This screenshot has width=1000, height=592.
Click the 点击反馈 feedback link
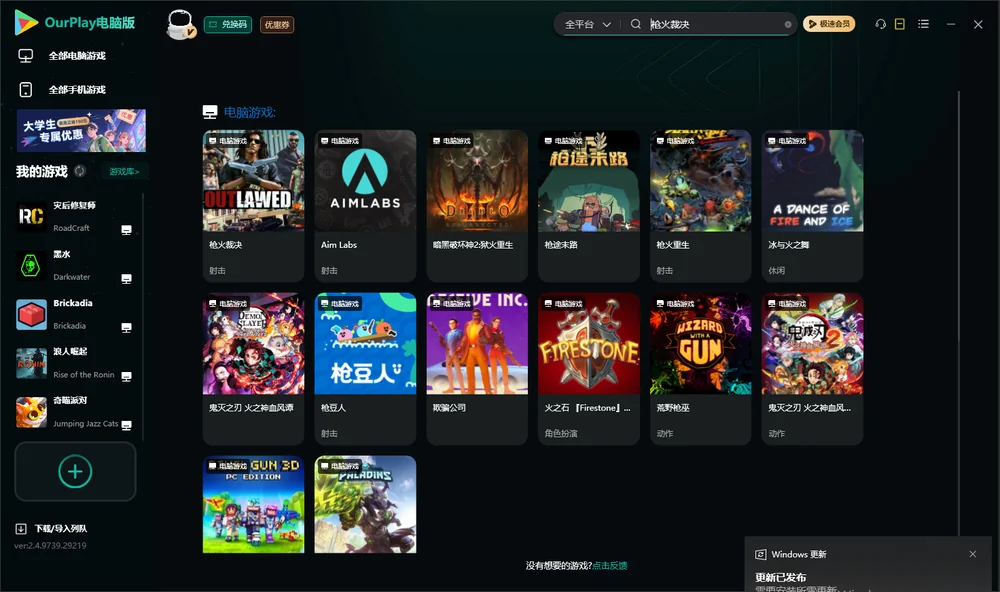coord(610,566)
